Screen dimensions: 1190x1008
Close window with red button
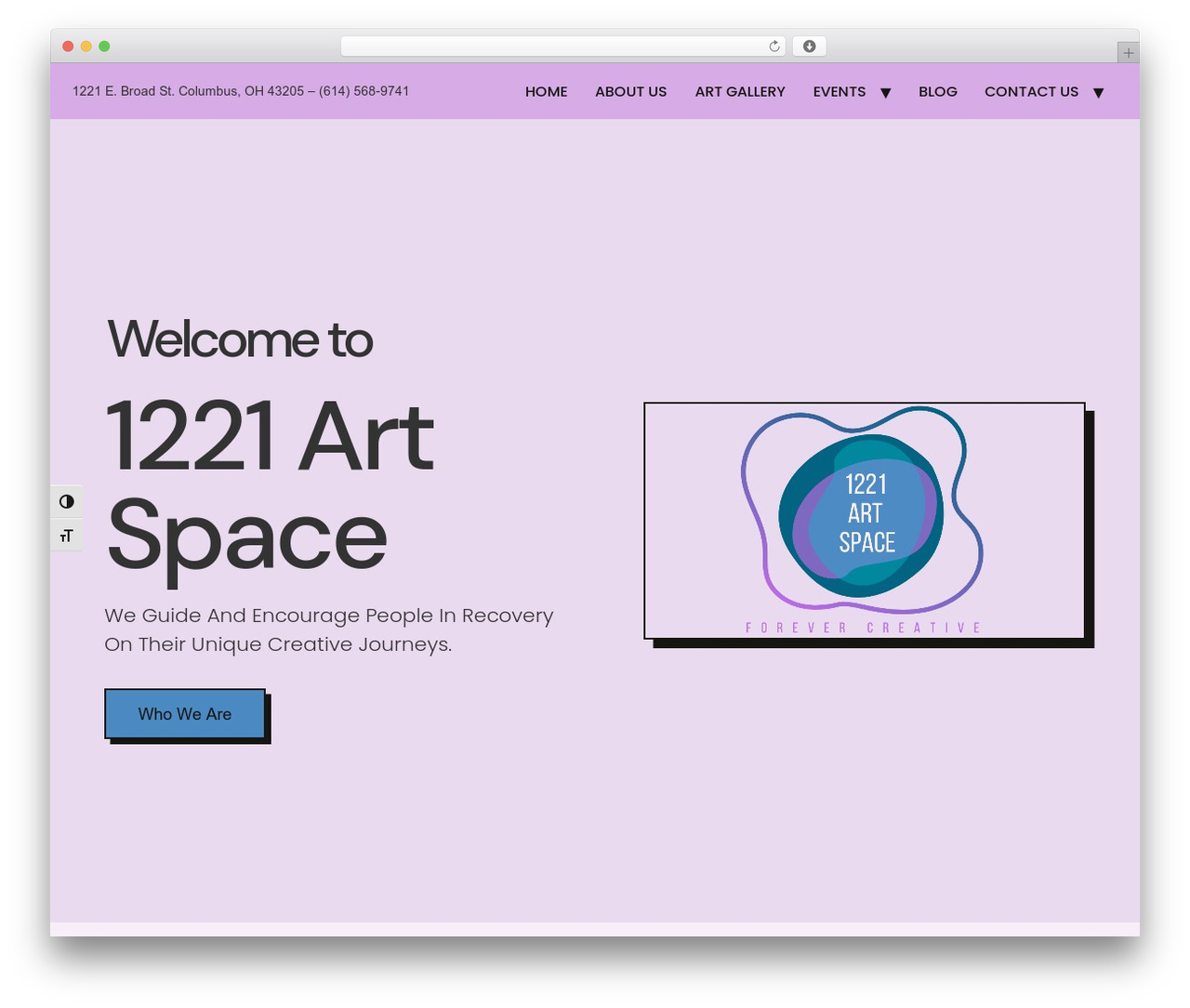tap(68, 46)
